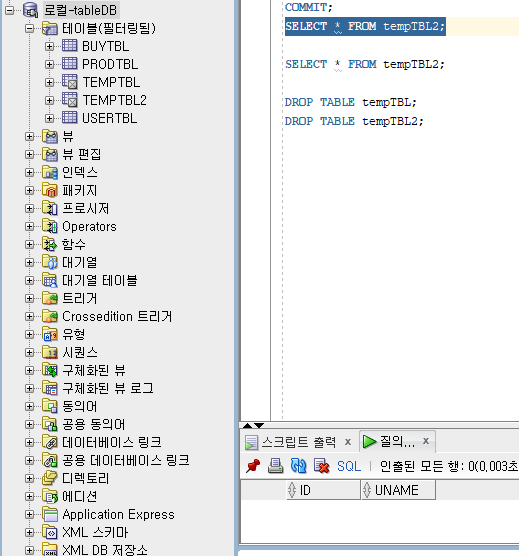
Task: Click the 스크립트 출력 tab icon
Action: click(251, 442)
